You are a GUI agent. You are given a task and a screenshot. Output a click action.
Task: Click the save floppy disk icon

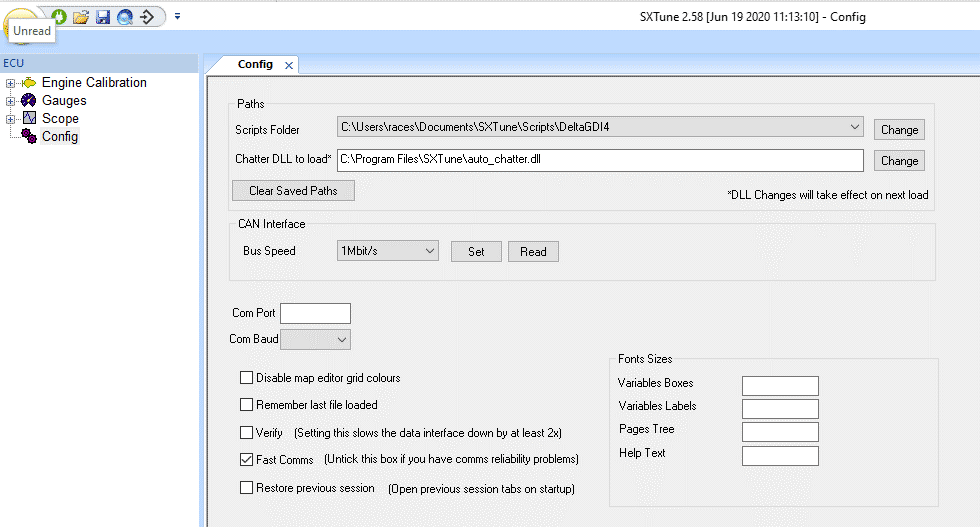[x=103, y=16]
